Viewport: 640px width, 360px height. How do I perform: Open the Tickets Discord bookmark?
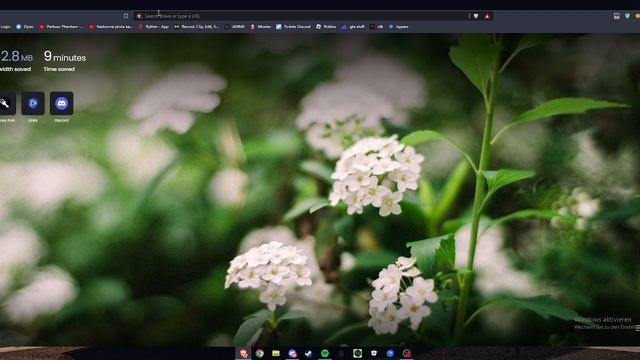(293, 27)
